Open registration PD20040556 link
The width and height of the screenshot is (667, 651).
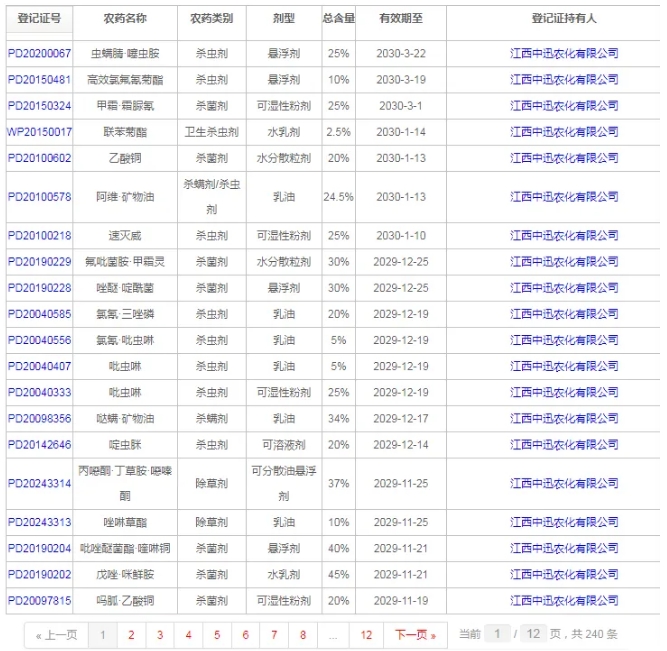40,340
